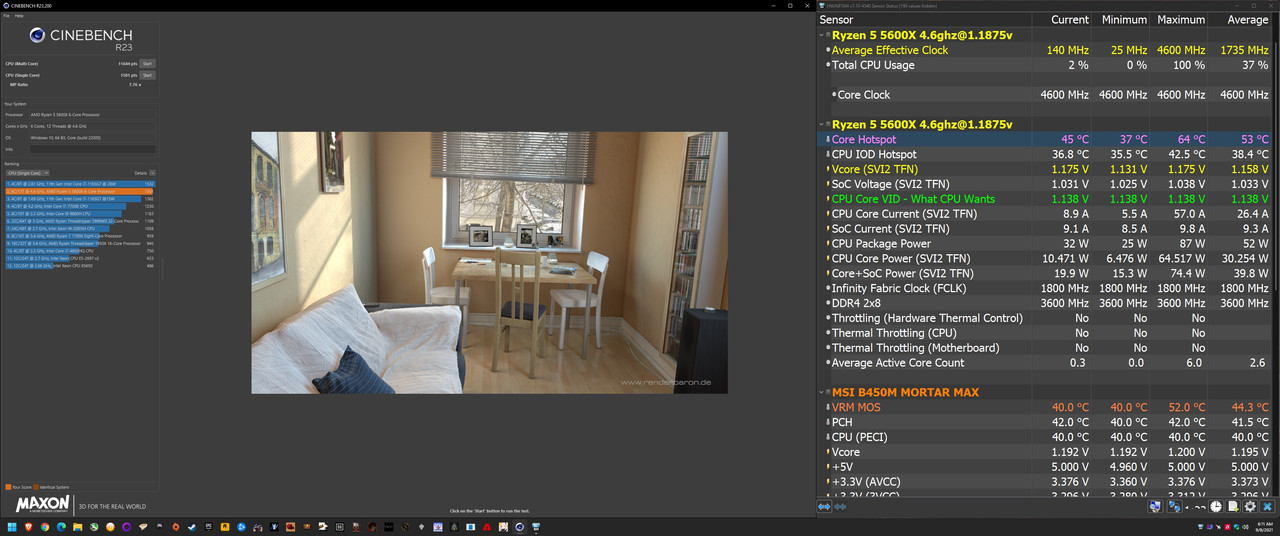Screen dimensions: 1280x536
Task: Click HWiNFO blue X close sensors icon
Action: 1267,506
